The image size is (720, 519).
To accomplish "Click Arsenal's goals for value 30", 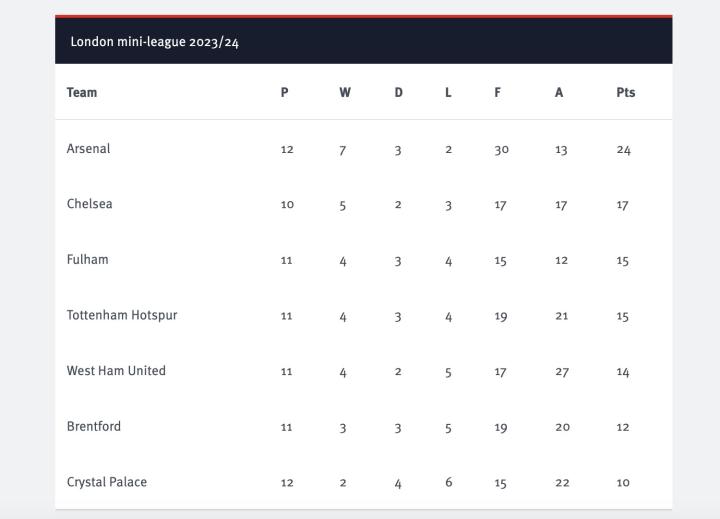I will pos(501,150).
